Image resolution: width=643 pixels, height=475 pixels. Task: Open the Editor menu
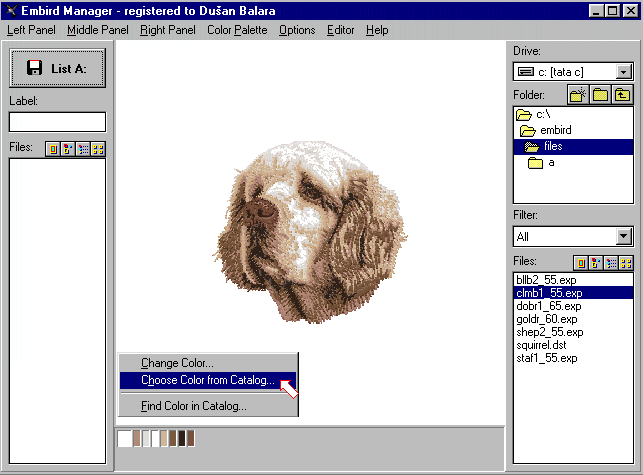(x=340, y=30)
